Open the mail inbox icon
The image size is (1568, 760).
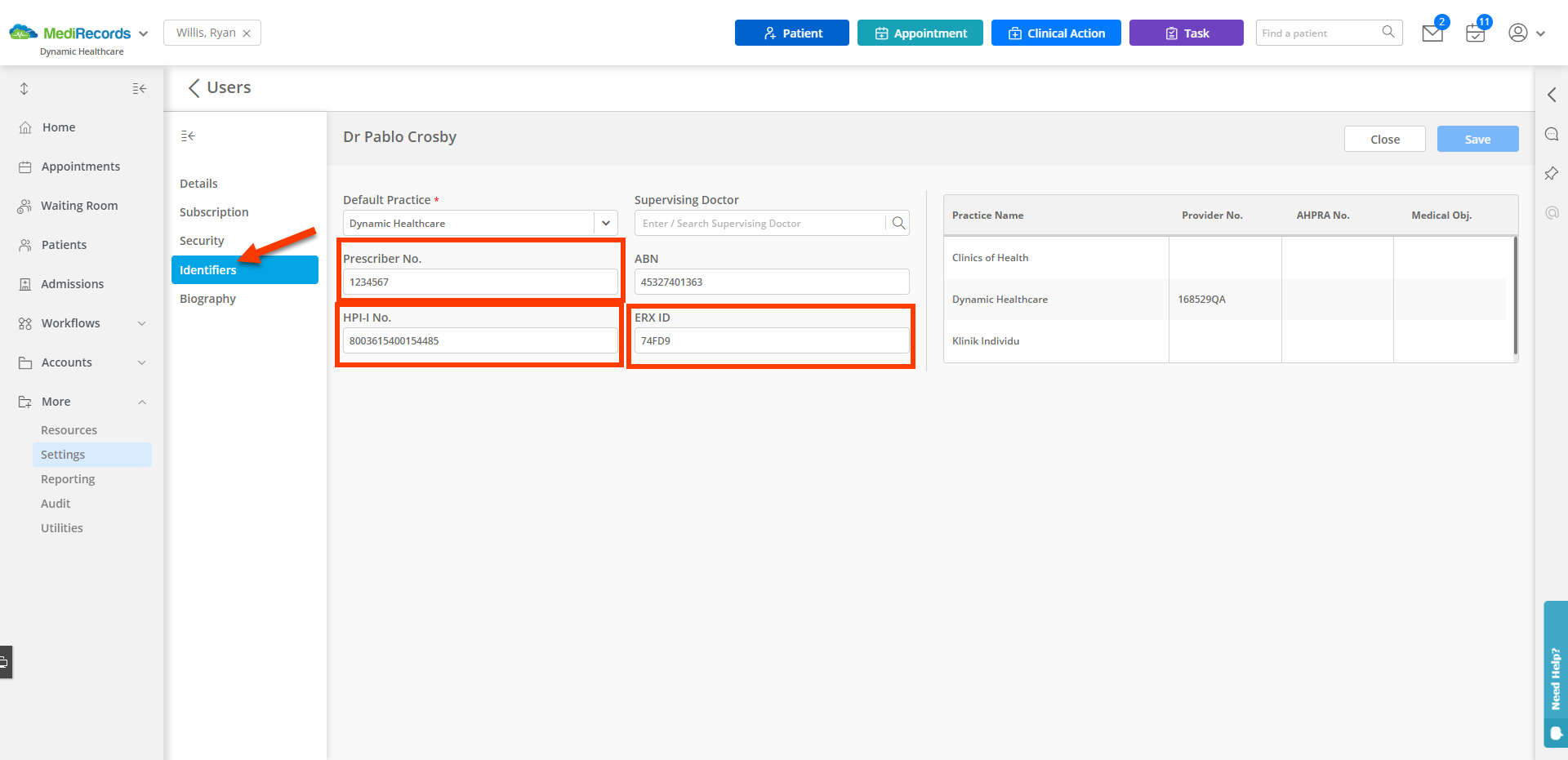(1432, 33)
